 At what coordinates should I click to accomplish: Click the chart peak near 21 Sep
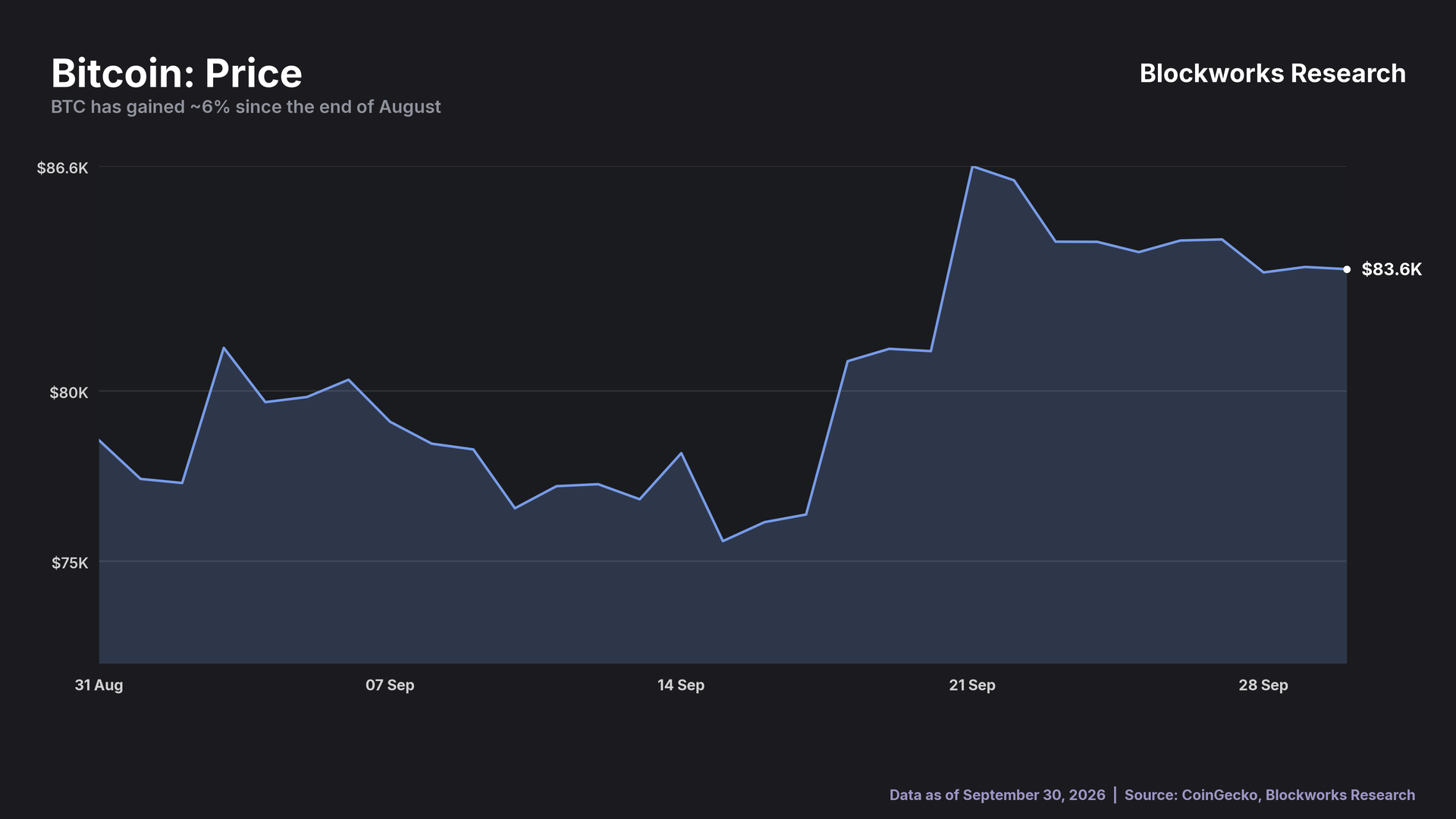[973, 167]
